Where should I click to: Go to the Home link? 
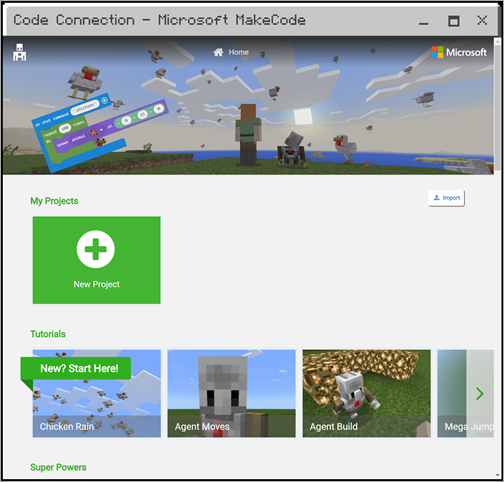(x=231, y=52)
